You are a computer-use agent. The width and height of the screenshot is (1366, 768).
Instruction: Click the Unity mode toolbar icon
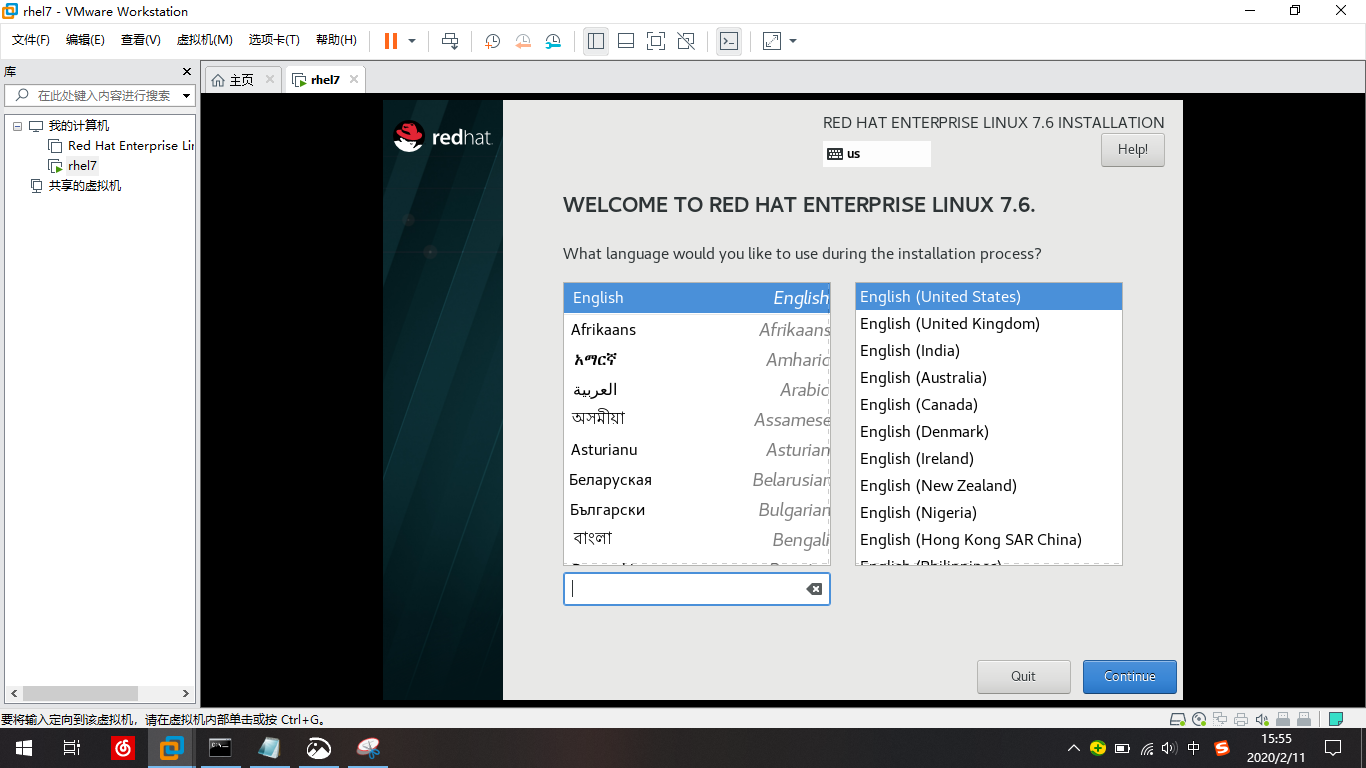[686, 41]
